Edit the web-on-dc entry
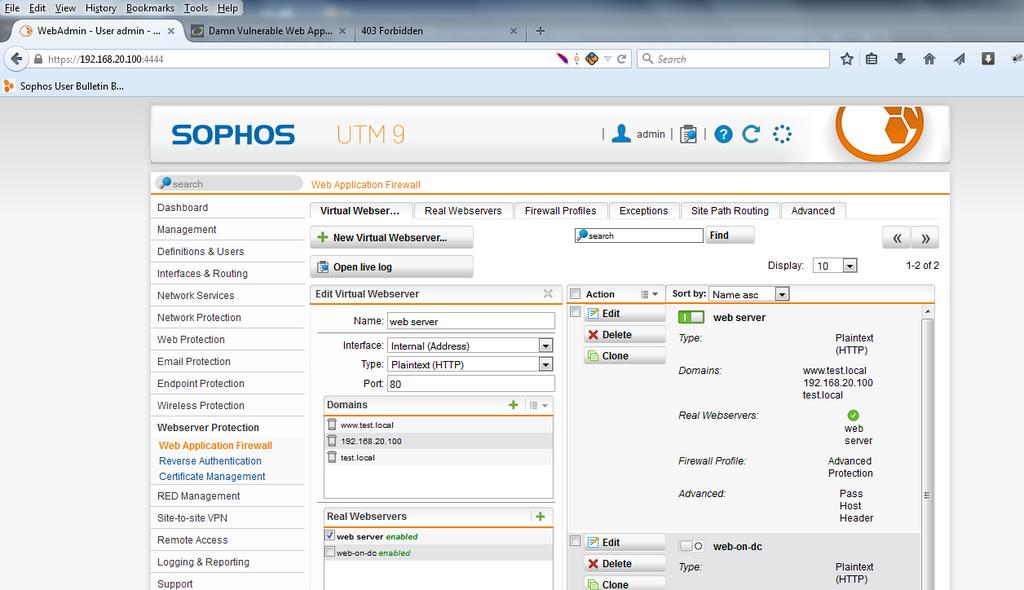Screen dimensions: 1024x590 pos(624,542)
